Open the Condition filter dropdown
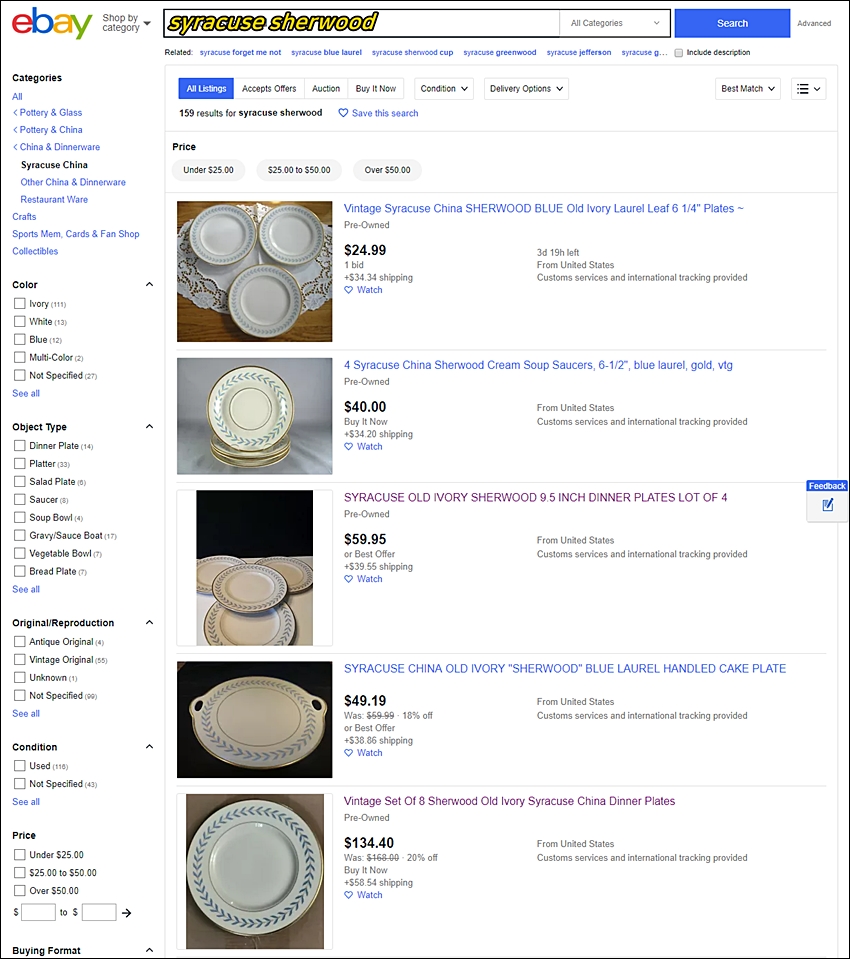The height and width of the screenshot is (959, 850). click(x=443, y=89)
